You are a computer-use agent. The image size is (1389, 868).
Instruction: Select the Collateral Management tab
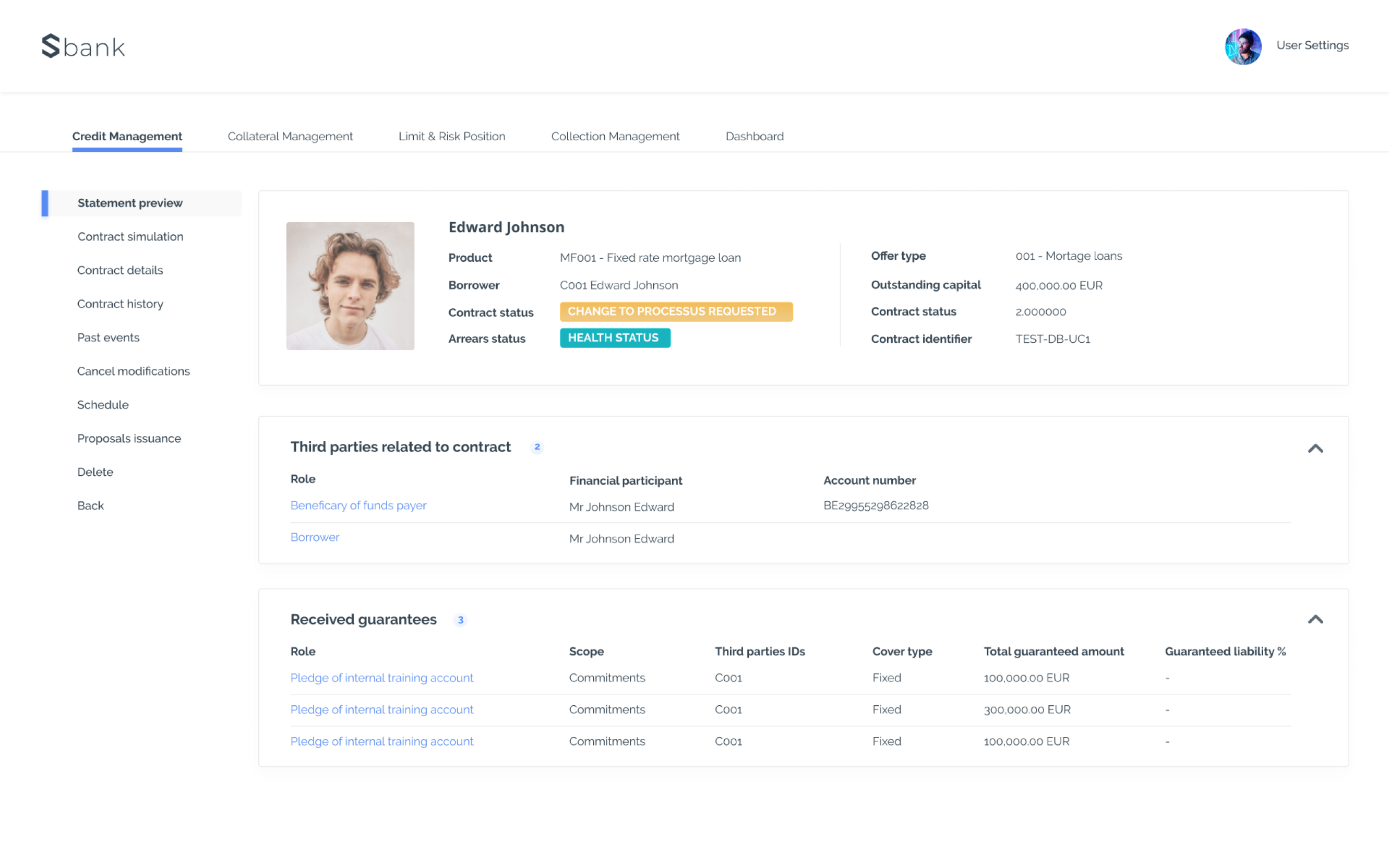click(x=290, y=136)
